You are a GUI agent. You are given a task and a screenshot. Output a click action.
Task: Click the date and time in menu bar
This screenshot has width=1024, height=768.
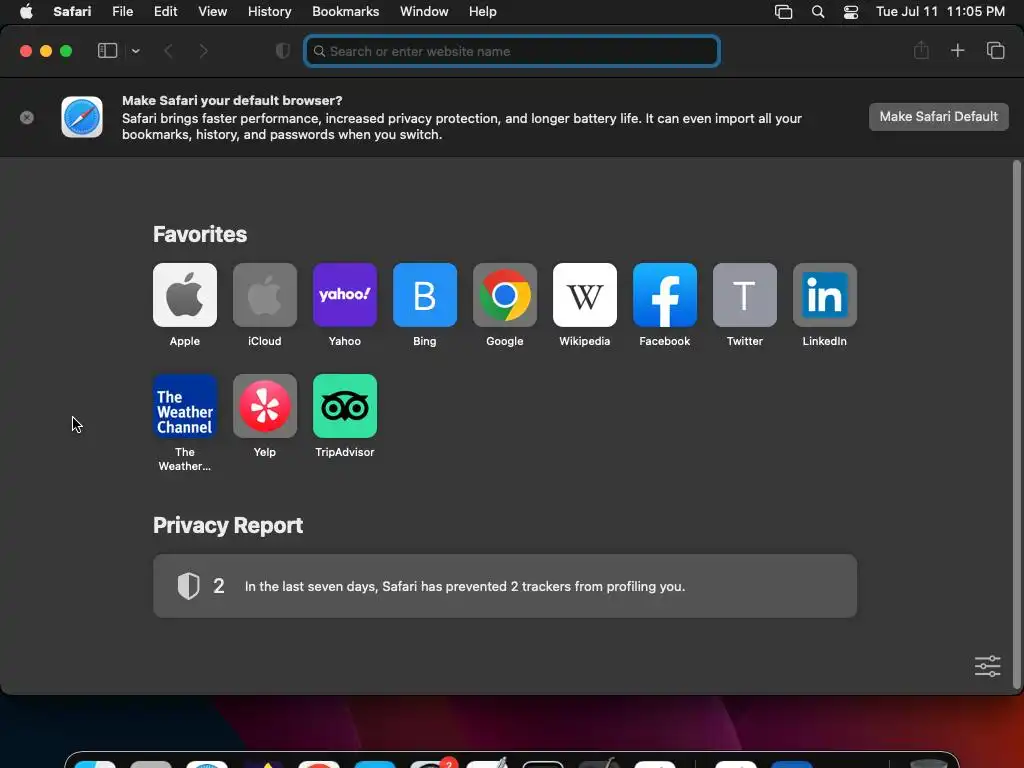tap(940, 12)
